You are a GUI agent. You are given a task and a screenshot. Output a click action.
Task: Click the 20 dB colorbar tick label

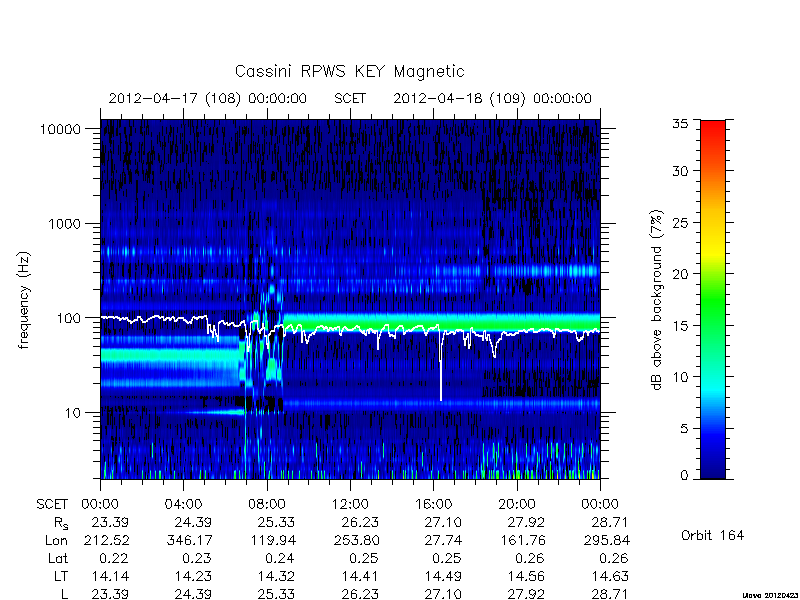click(679, 274)
